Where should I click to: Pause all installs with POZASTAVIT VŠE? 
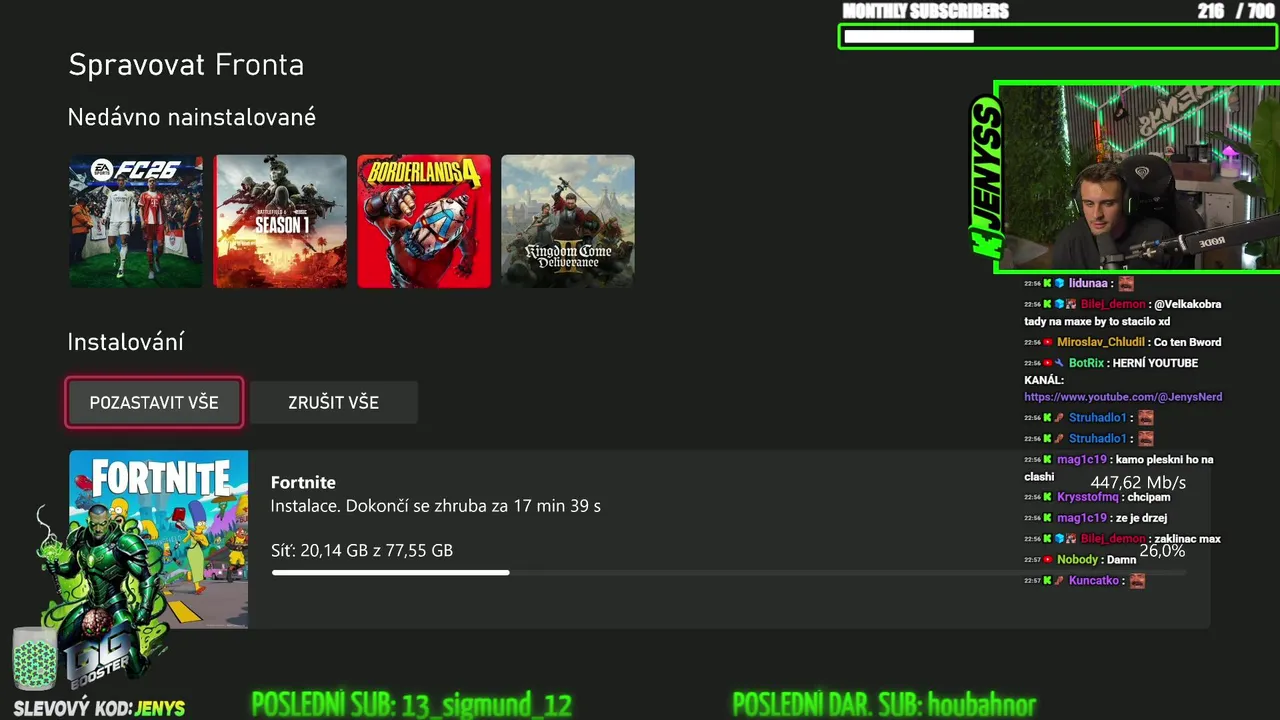click(x=154, y=402)
